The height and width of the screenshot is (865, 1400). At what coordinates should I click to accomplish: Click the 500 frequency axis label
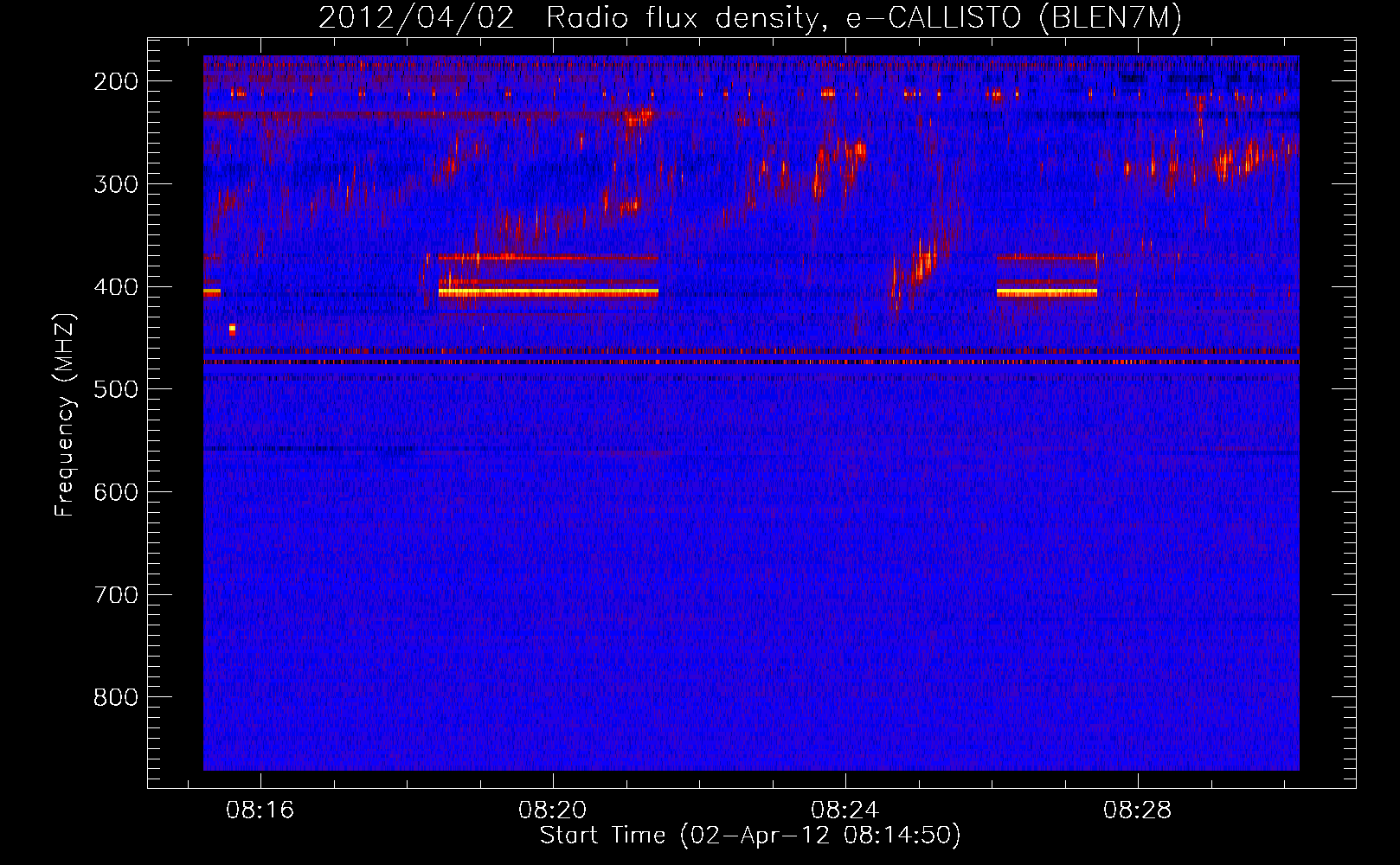[x=116, y=389]
